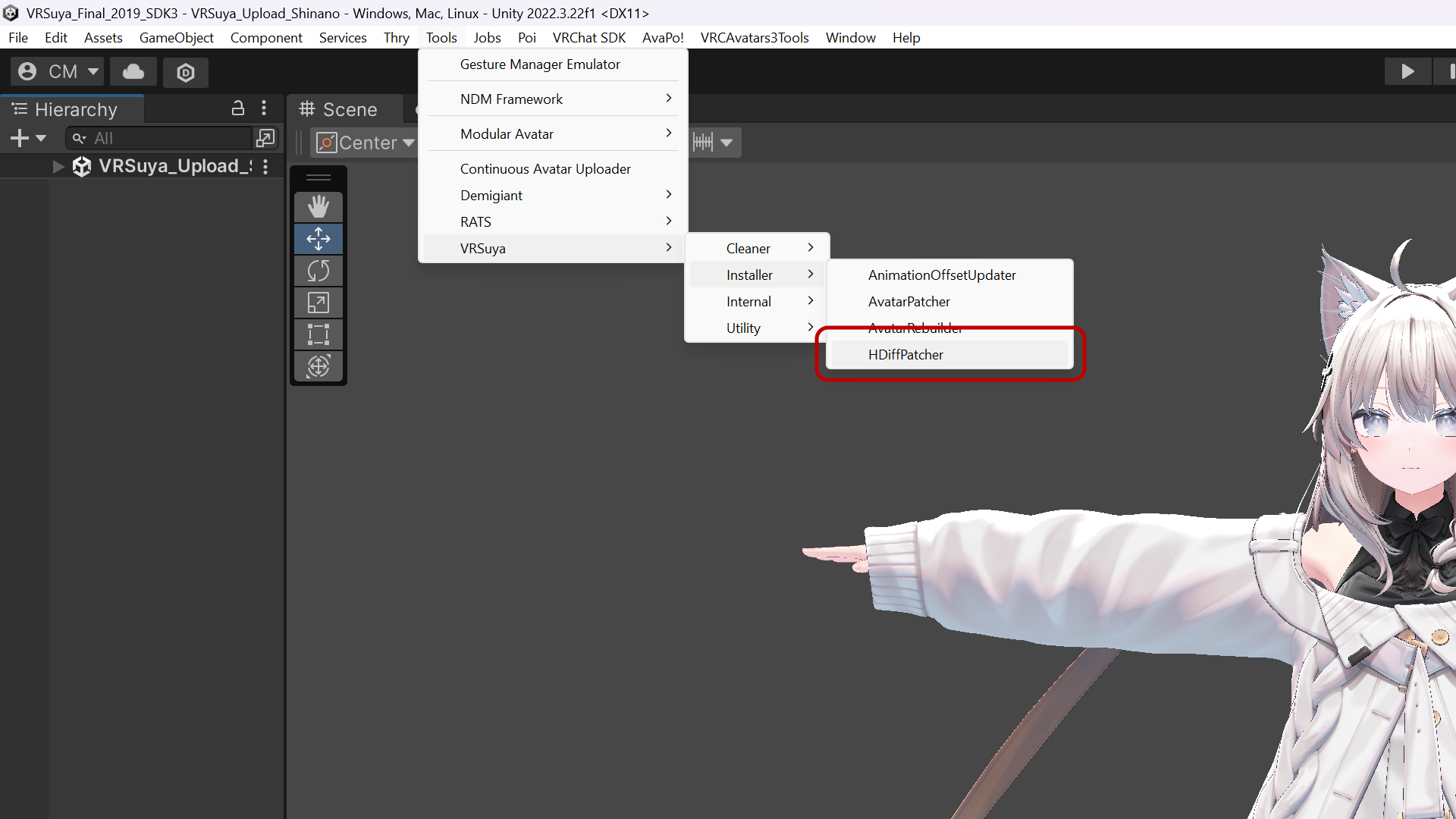Click the Scene tools overlay handle
The image size is (1456, 819).
318,177
